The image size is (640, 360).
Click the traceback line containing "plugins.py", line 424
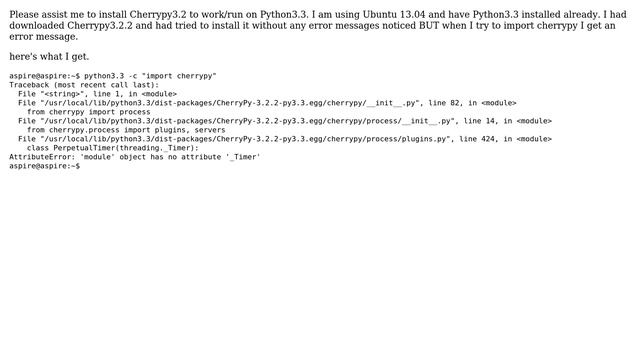click(284, 139)
